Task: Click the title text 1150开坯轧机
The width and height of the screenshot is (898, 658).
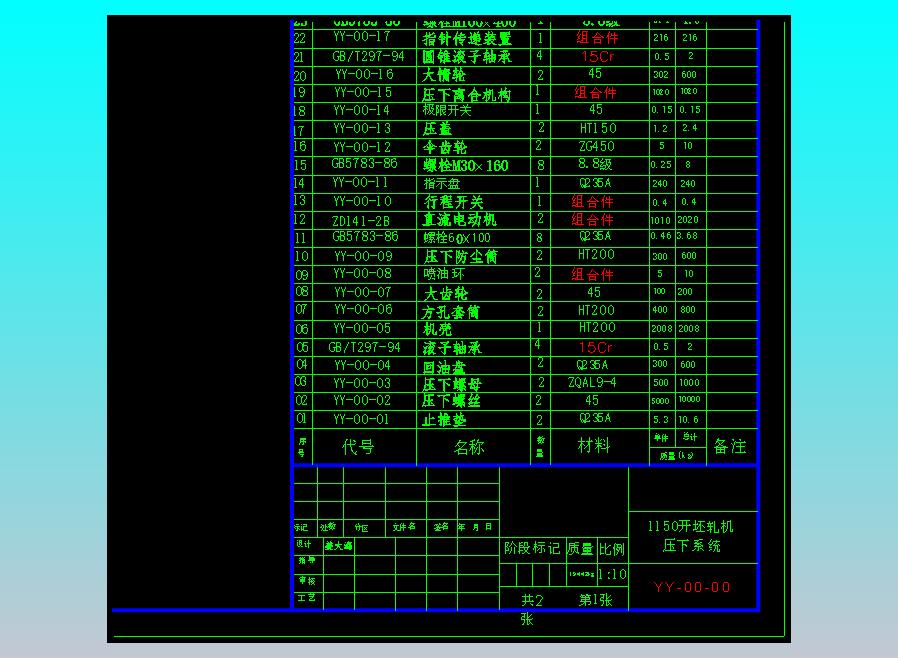Action: click(x=691, y=526)
